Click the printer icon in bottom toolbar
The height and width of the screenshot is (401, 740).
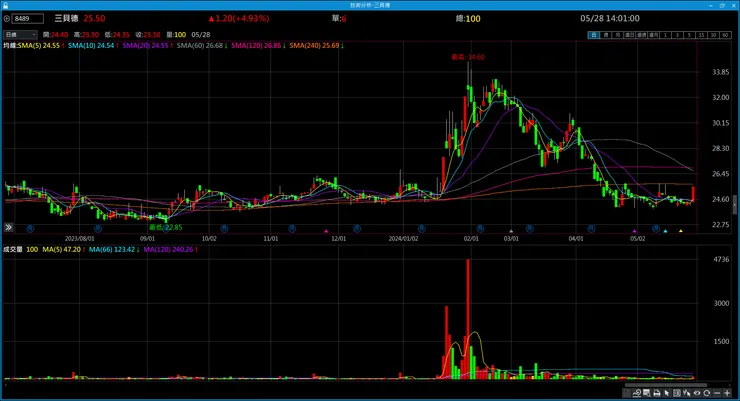(656, 393)
